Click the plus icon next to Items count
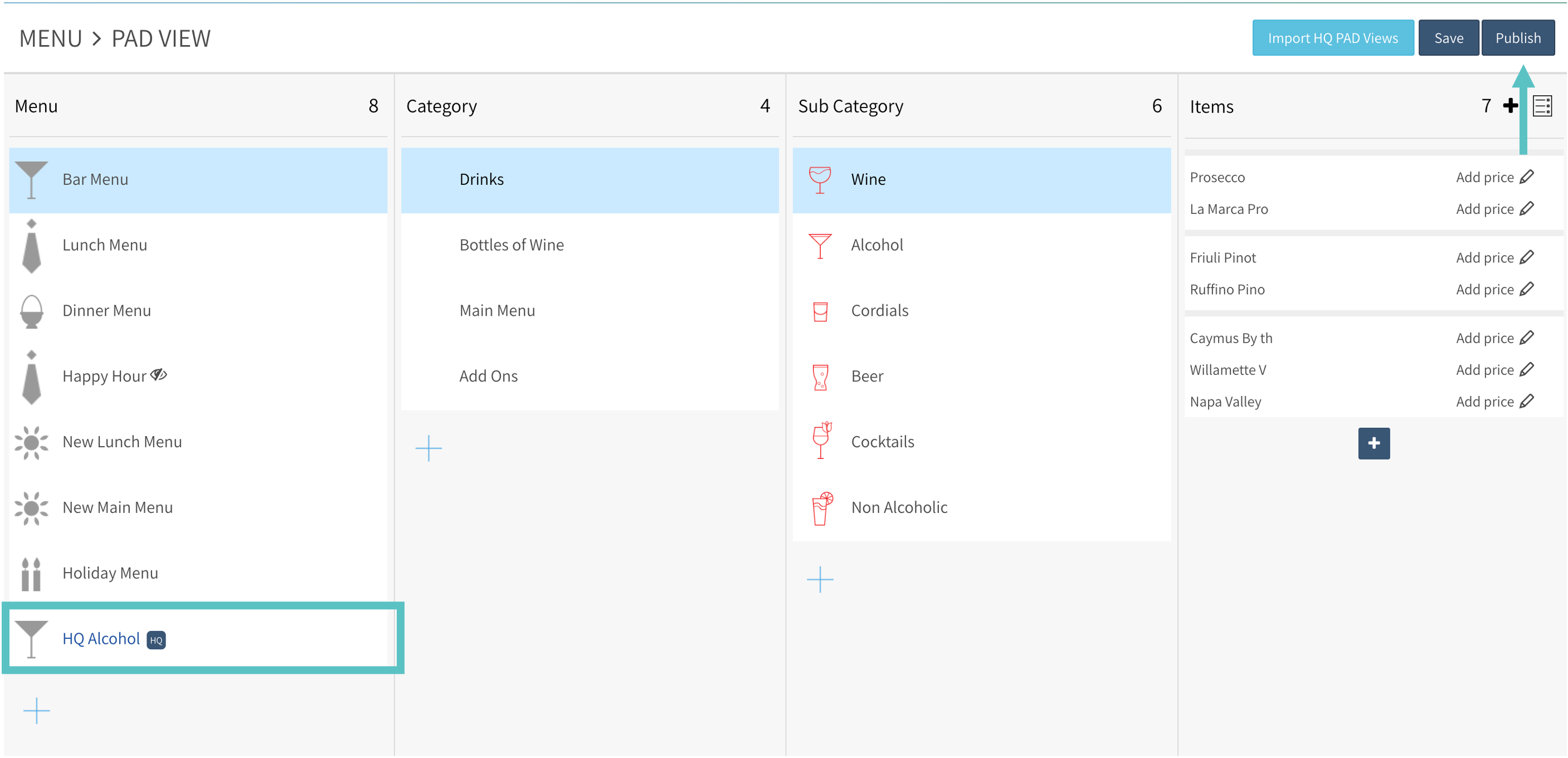The image size is (1568, 758). click(x=1510, y=106)
